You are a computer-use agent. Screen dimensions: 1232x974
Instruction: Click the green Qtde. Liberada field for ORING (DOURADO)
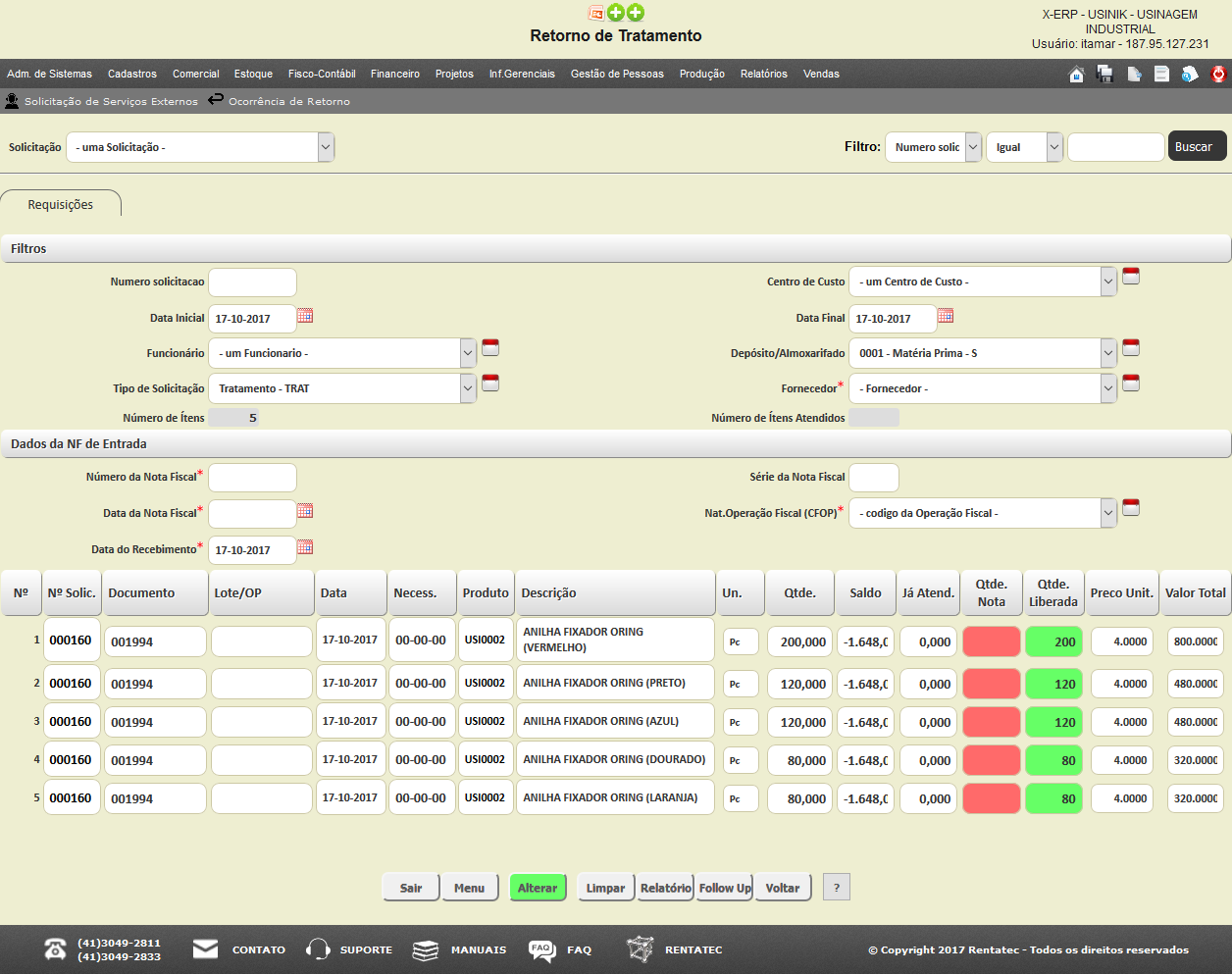click(1053, 760)
